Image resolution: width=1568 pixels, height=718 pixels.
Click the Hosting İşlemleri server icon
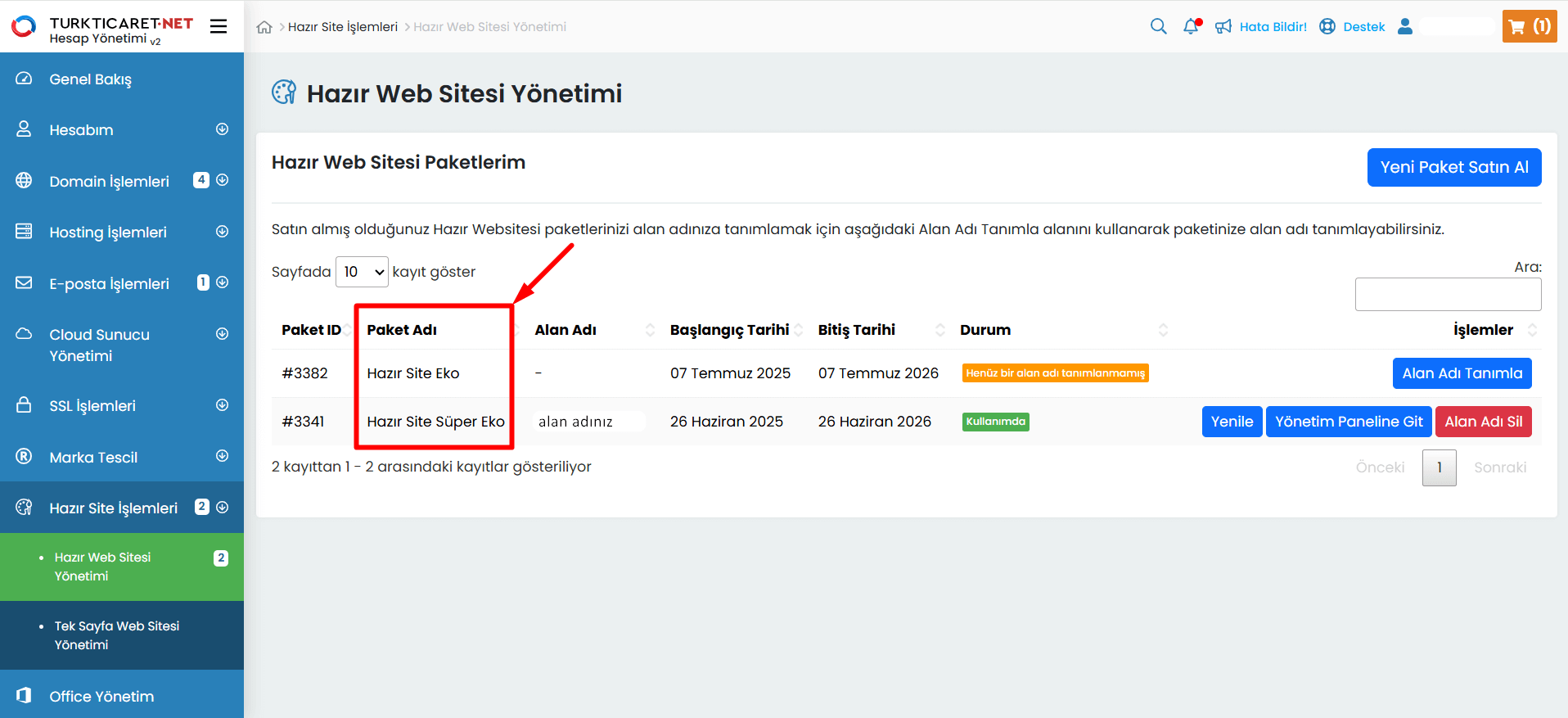coord(24,232)
